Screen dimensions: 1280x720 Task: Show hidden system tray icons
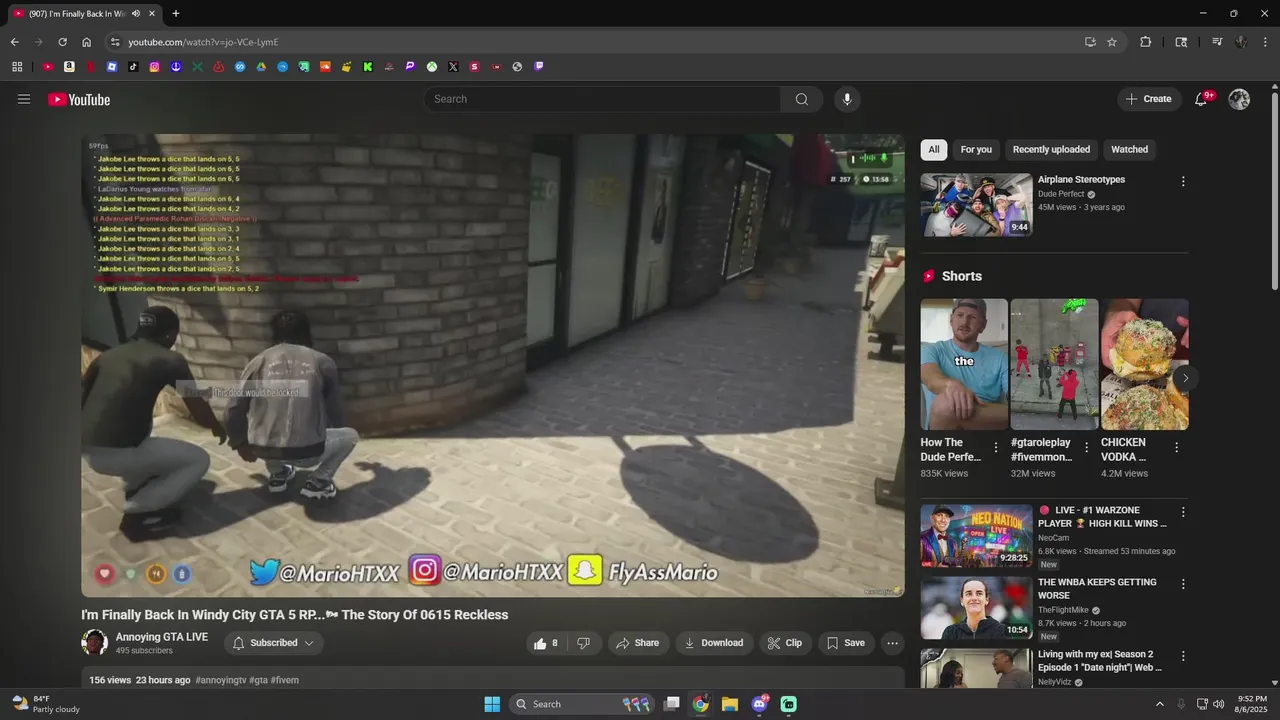click(x=1160, y=704)
